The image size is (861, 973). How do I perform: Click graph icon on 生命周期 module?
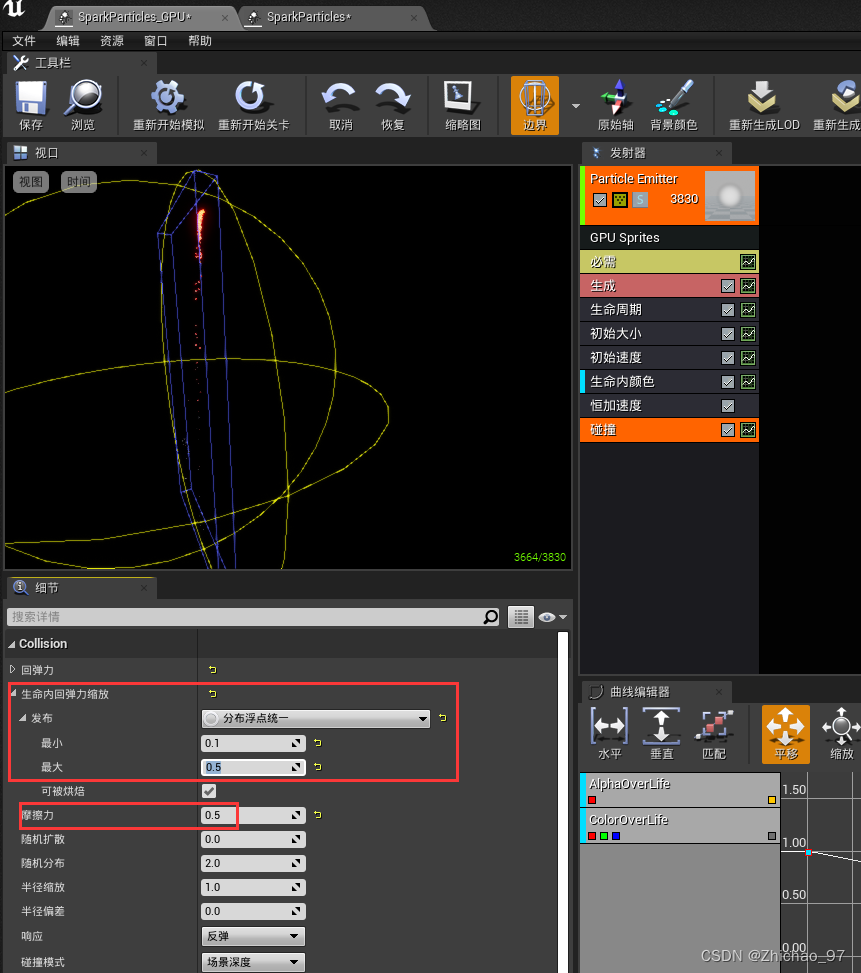point(748,310)
